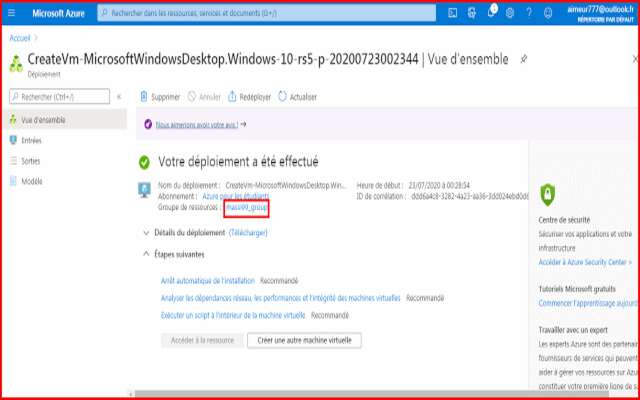Click the Microsoft Azure logo text
640x400 pixels.
58,13
